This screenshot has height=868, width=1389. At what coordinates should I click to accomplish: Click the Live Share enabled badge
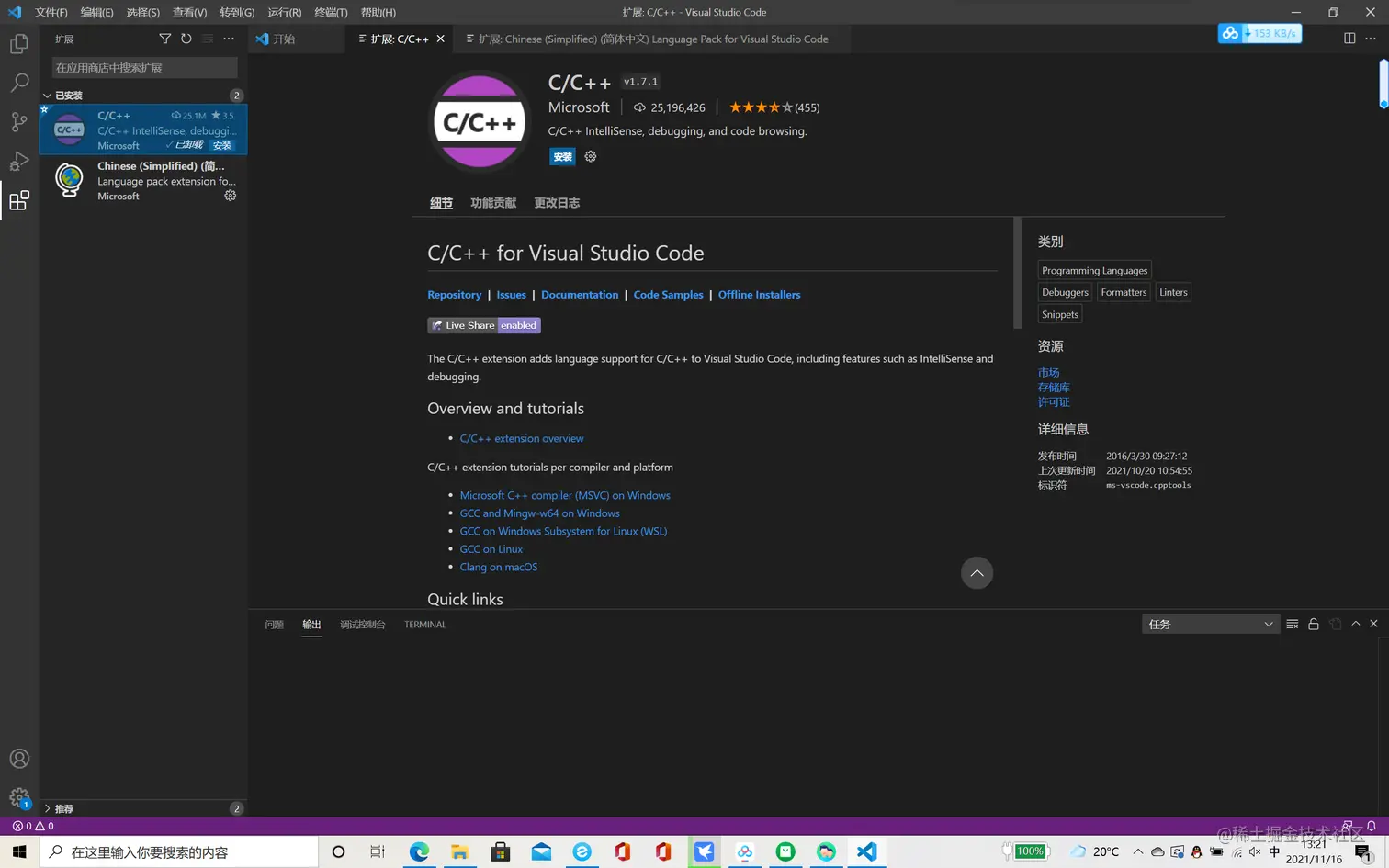pyautogui.click(x=484, y=325)
